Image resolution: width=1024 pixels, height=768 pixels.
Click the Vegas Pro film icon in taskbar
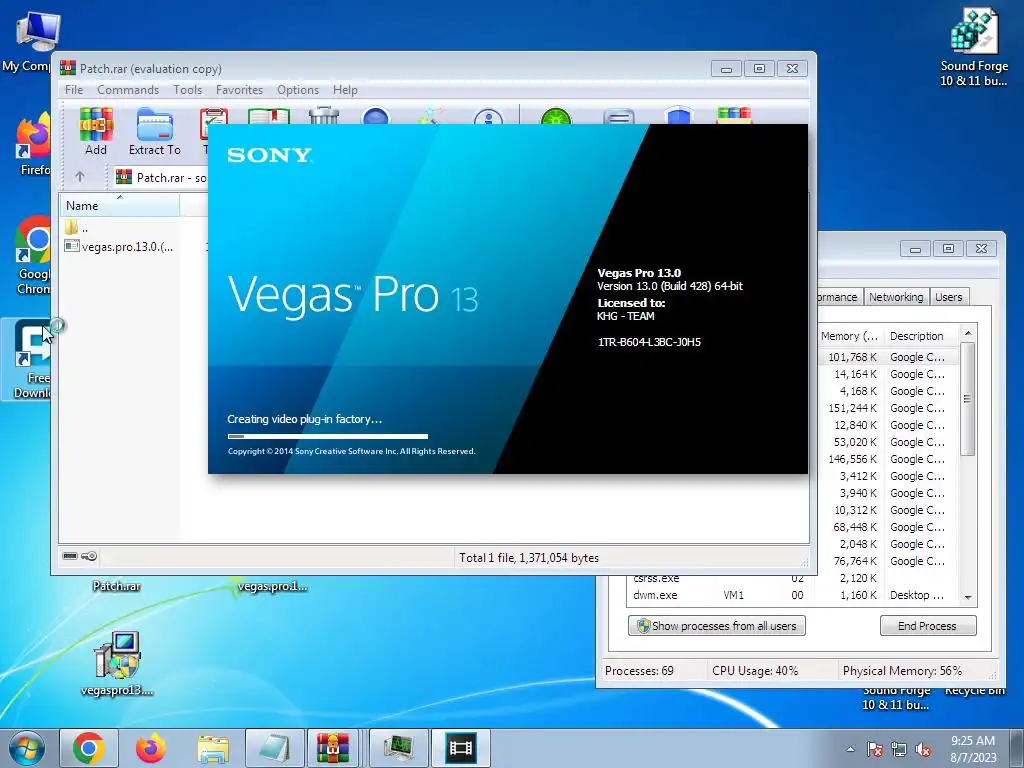tap(460, 748)
